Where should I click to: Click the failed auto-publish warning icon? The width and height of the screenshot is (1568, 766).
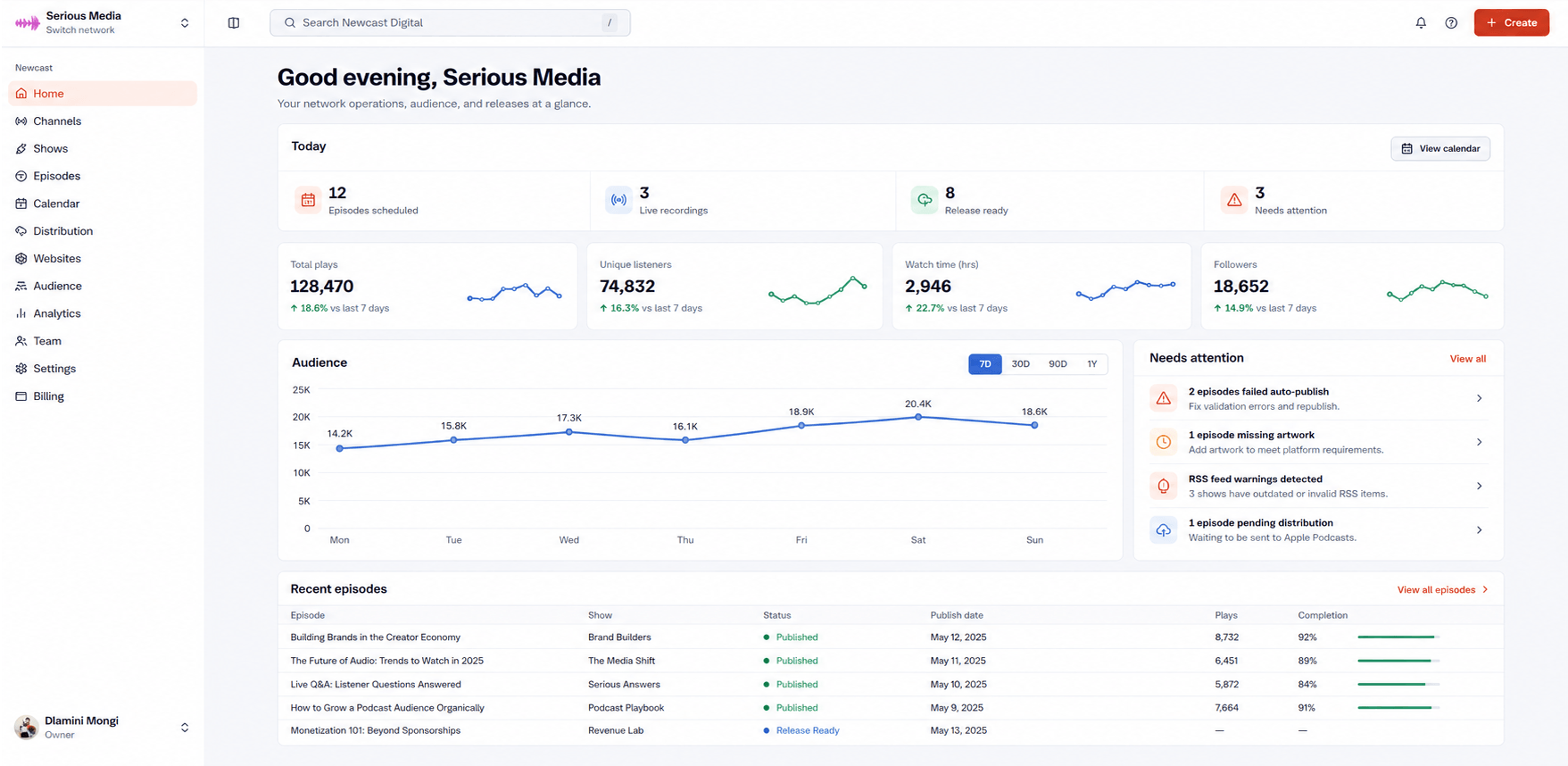(x=1164, y=398)
